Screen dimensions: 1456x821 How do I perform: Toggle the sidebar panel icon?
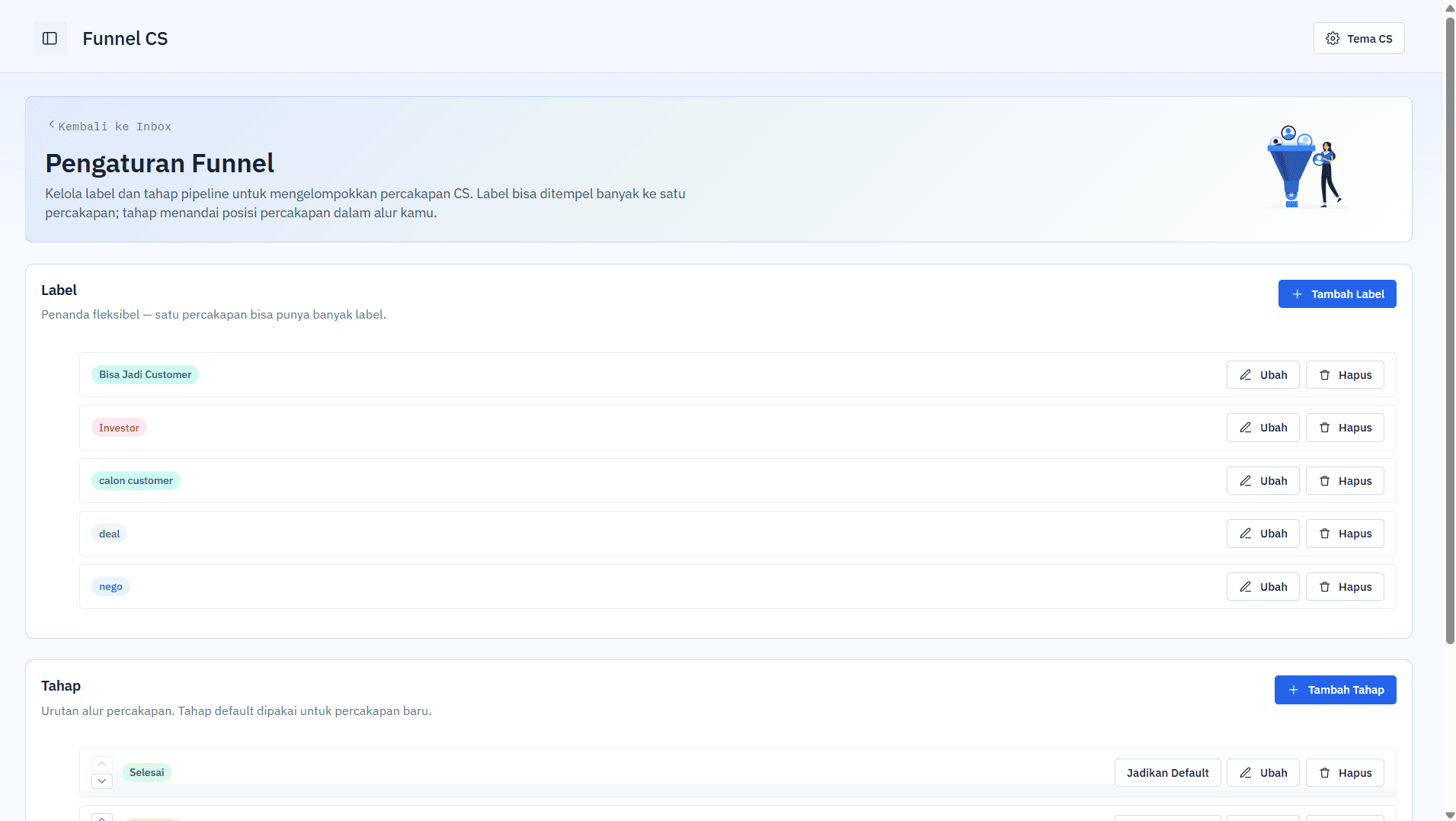50,38
